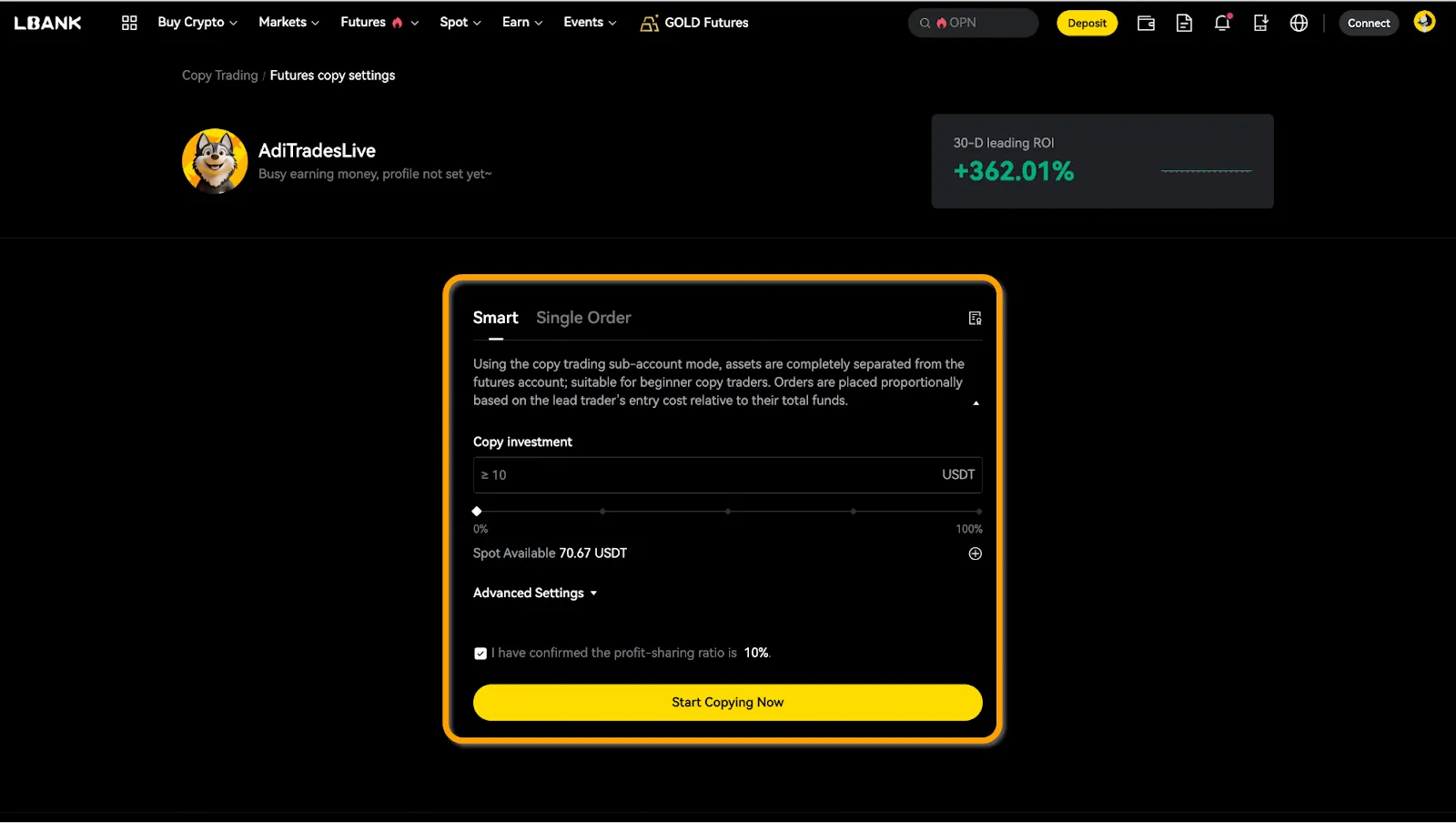Screen dimensions: 1456x823
Task: Uncheck the profit-sharing ratio confirmation
Action: tap(480, 654)
